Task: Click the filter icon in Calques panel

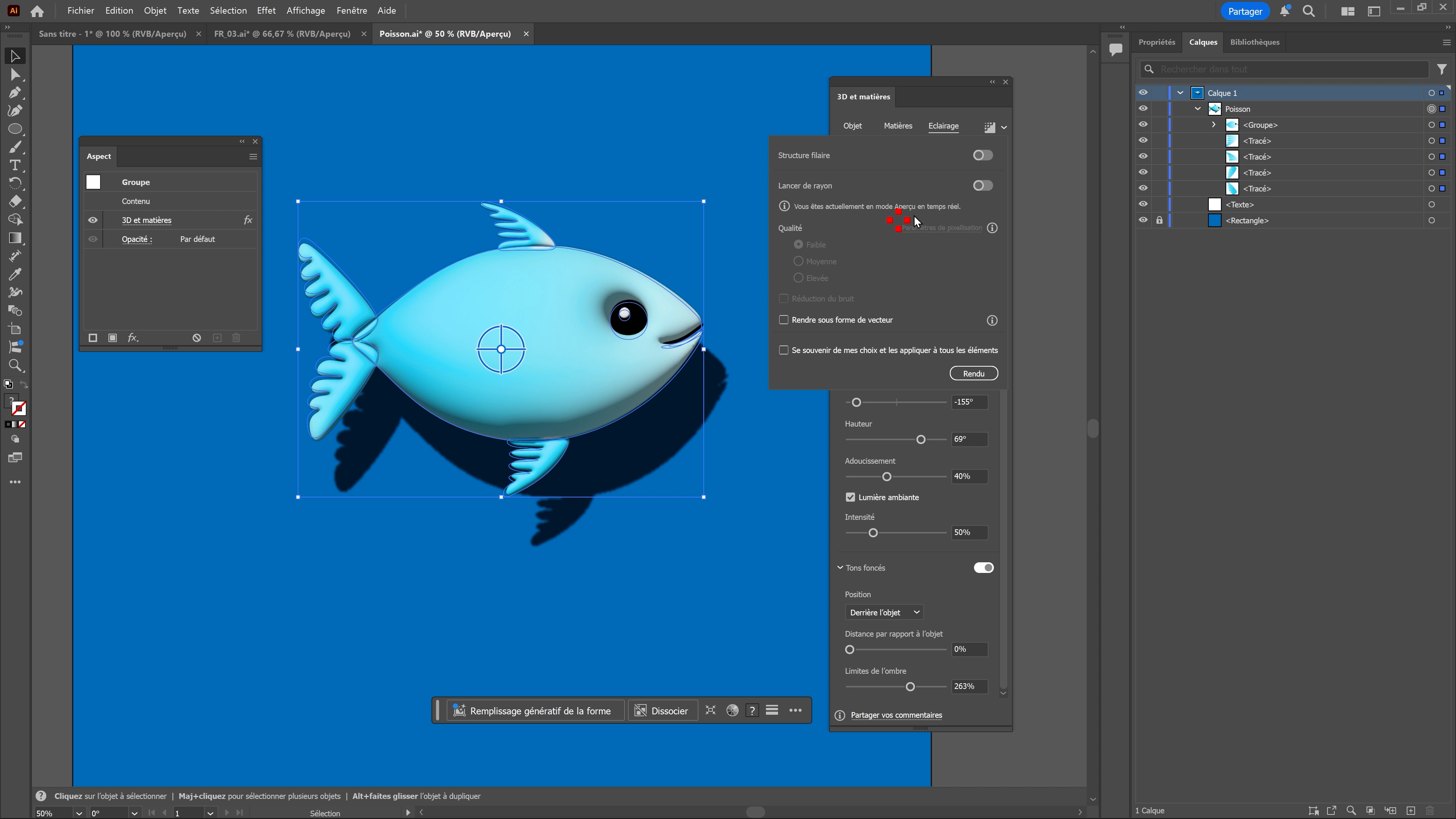Action: coord(1442,69)
